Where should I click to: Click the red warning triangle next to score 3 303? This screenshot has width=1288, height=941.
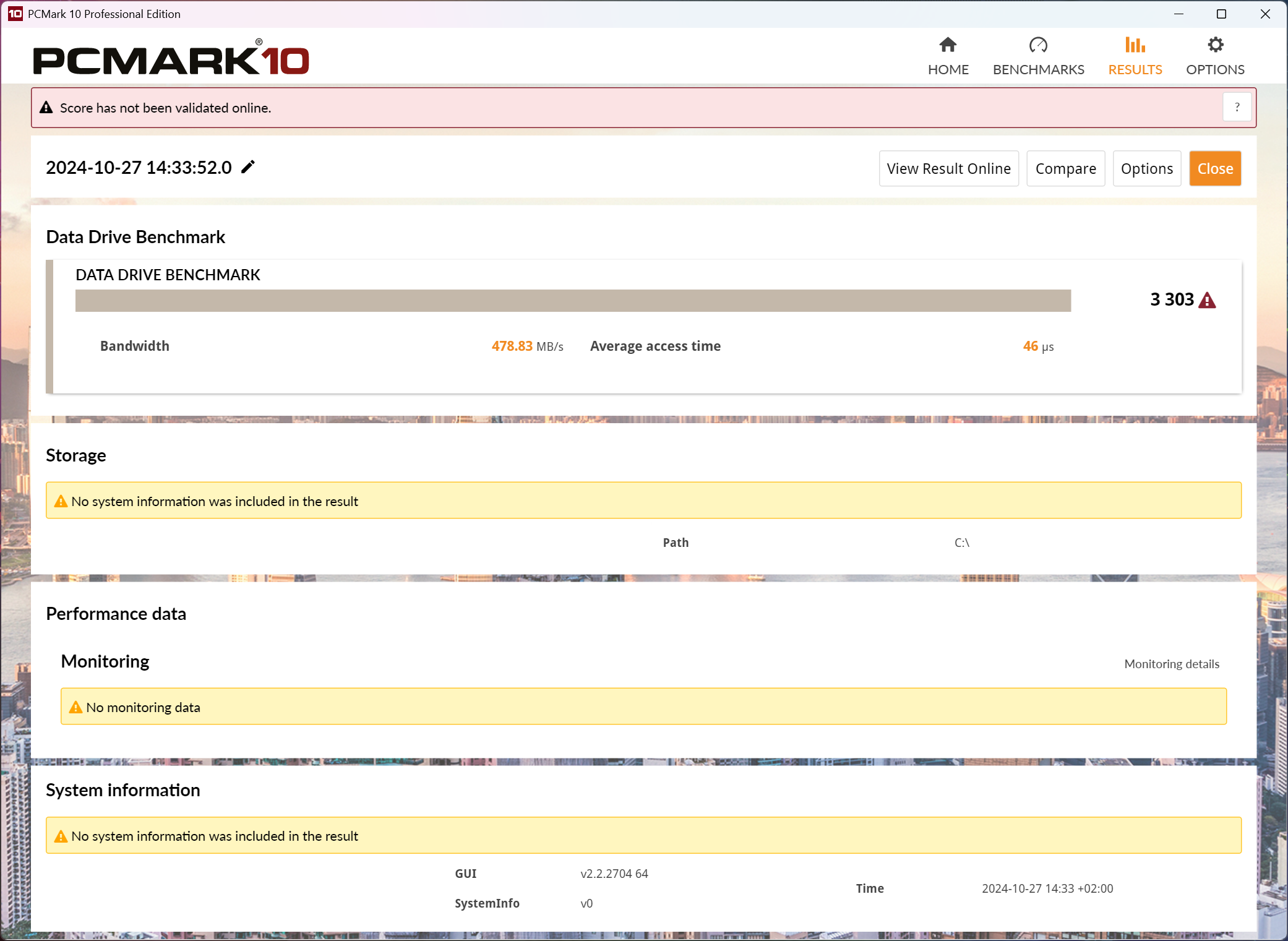(1207, 301)
